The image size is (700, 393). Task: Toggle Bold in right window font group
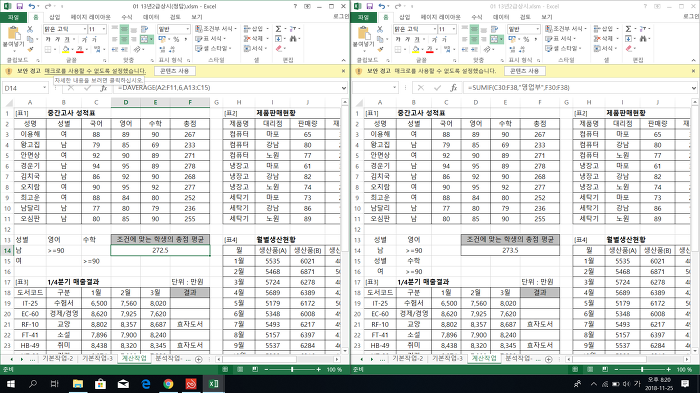tap(398, 39)
